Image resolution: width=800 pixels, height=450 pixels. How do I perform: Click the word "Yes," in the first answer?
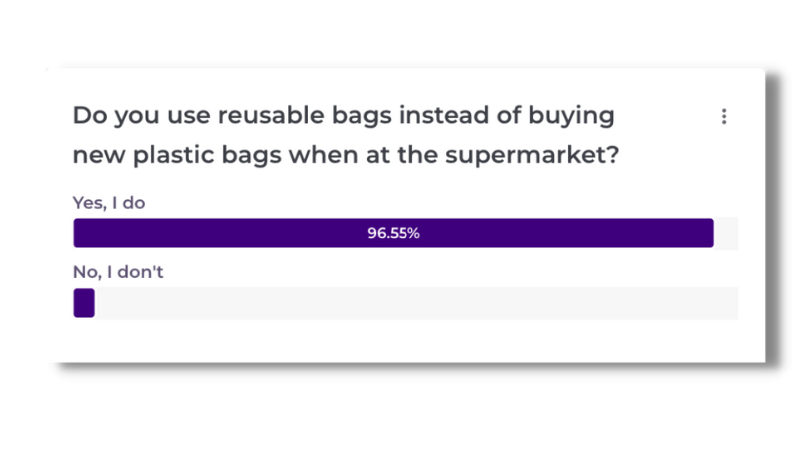(x=90, y=203)
